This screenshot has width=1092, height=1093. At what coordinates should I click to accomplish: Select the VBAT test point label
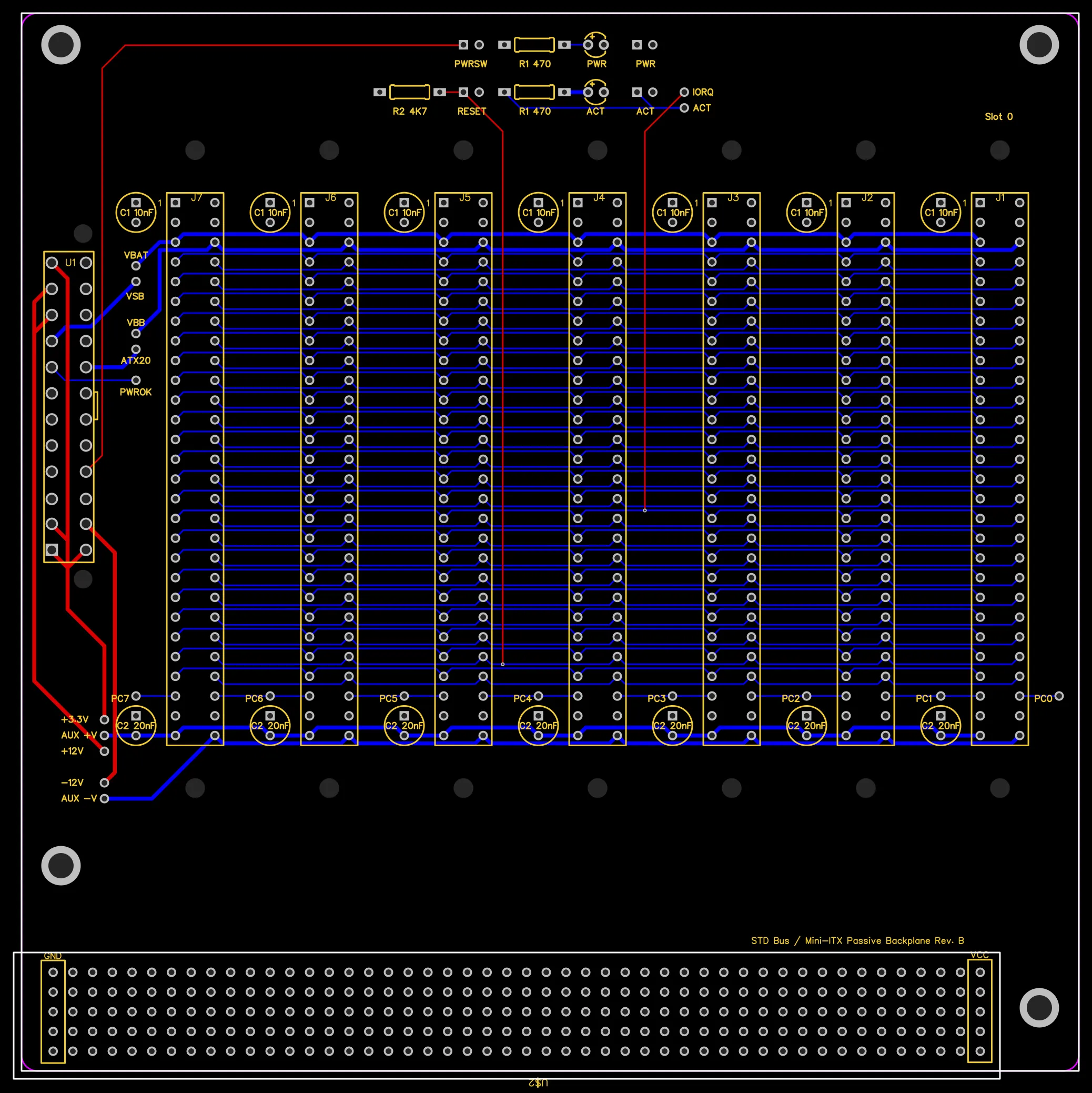point(136,255)
